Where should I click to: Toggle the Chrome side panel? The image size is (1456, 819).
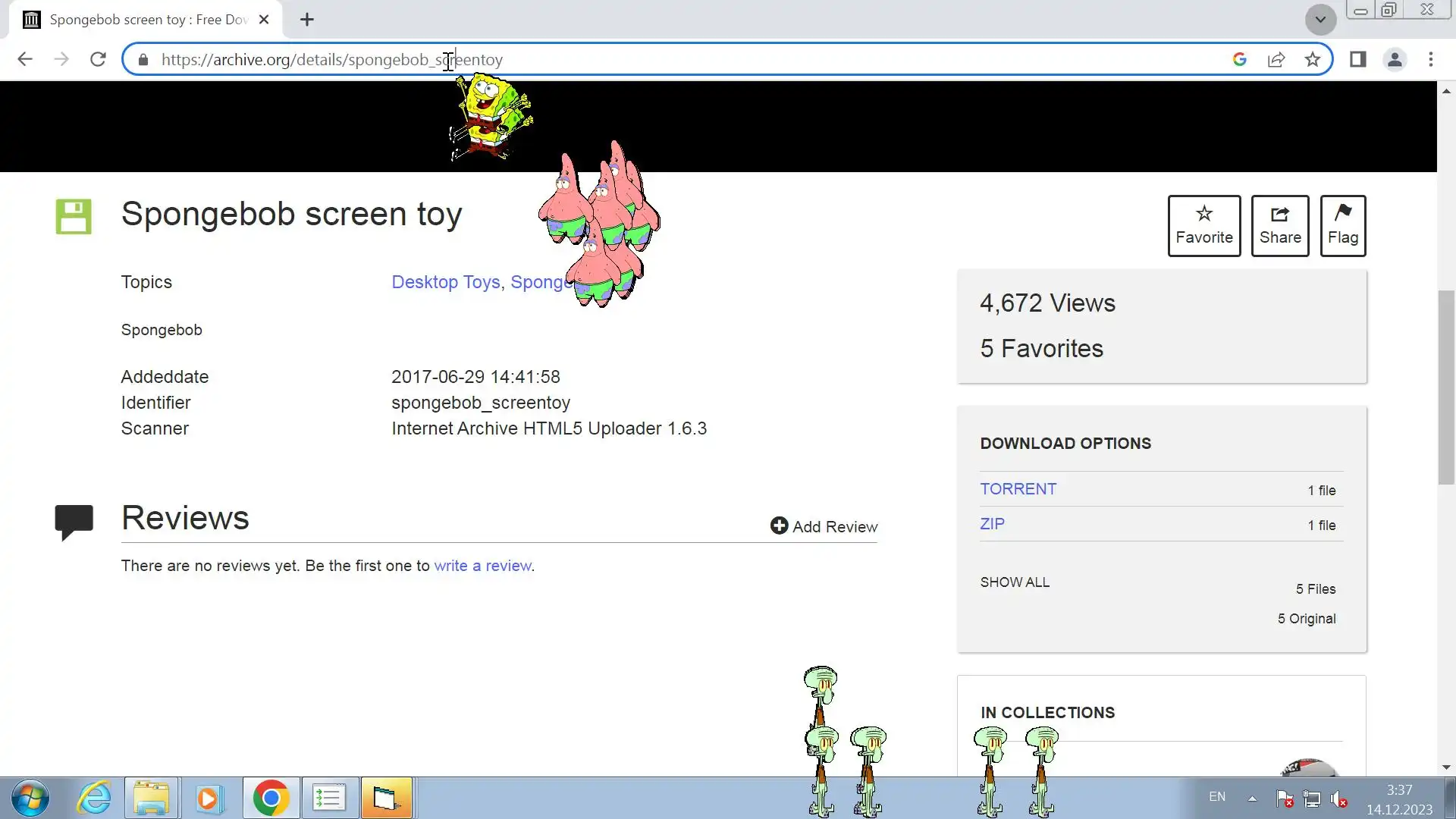(x=1357, y=59)
